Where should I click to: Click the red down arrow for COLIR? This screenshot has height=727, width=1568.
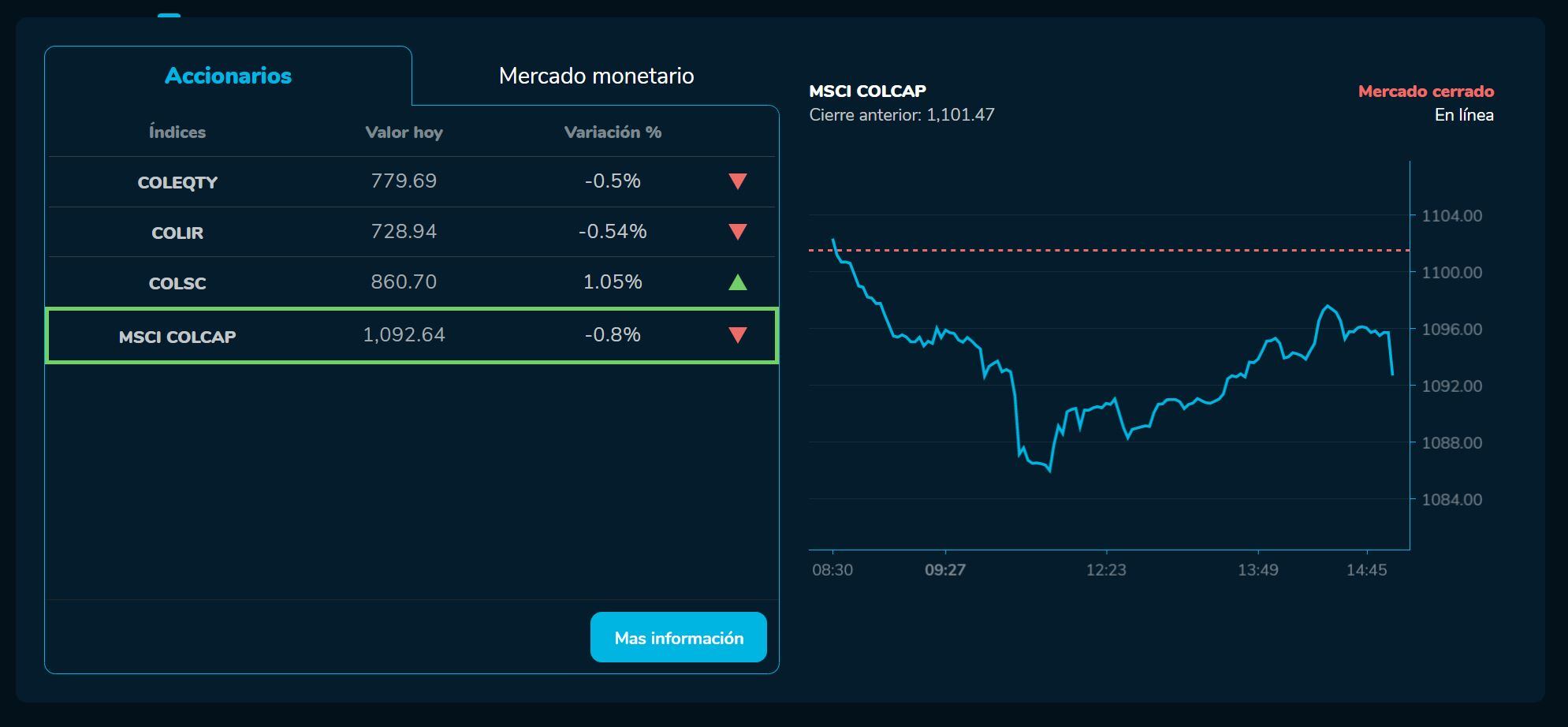click(737, 232)
